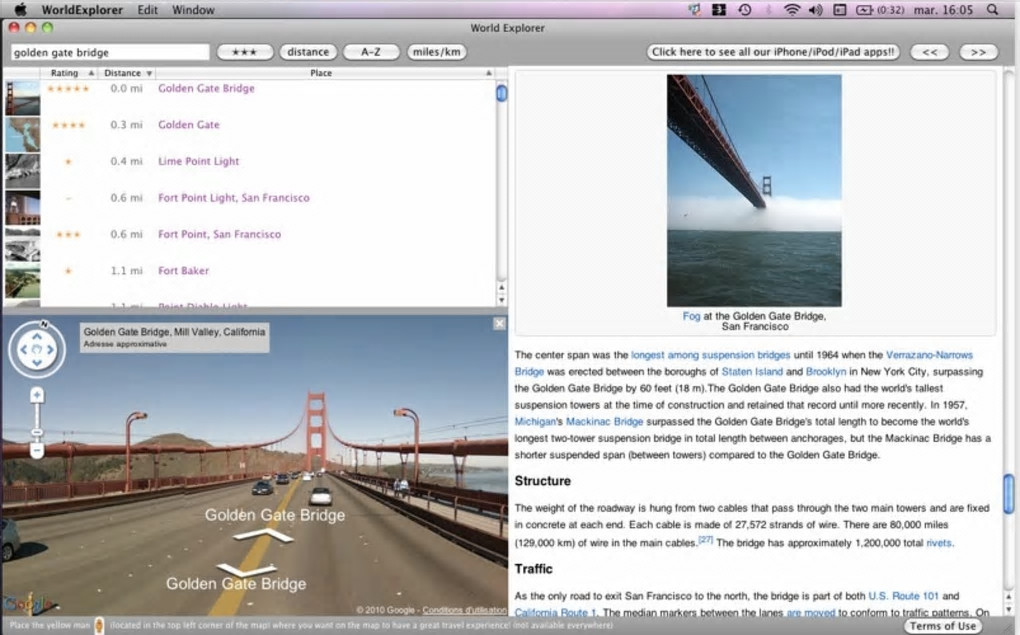Toggle miles/km distance units

pos(436,52)
